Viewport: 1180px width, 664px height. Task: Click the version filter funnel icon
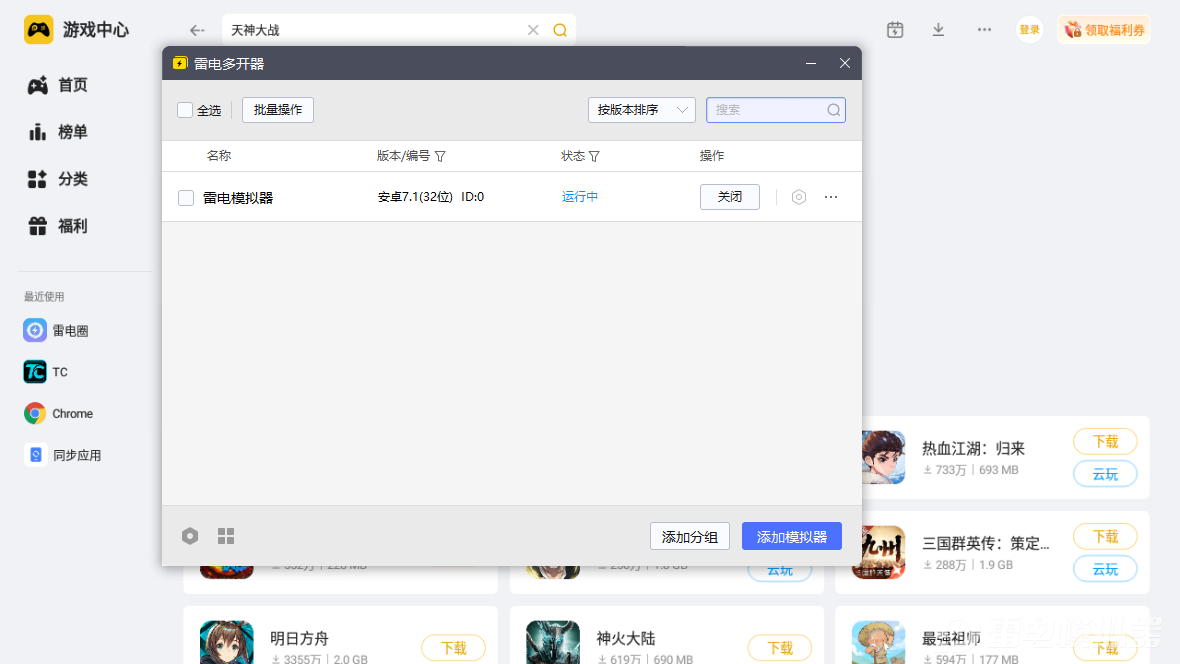(440, 156)
